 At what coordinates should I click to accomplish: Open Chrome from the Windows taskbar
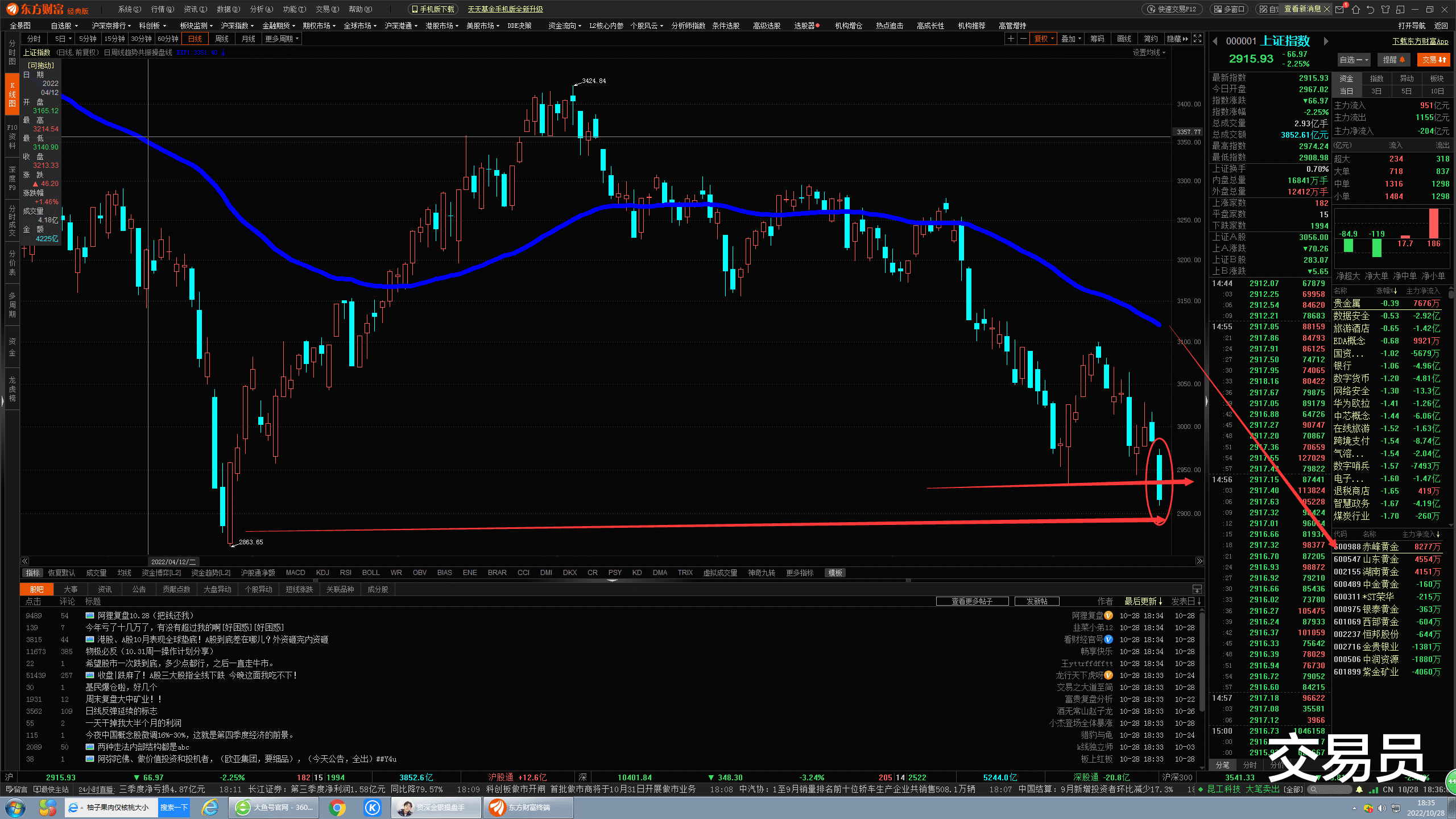coord(337,808)
